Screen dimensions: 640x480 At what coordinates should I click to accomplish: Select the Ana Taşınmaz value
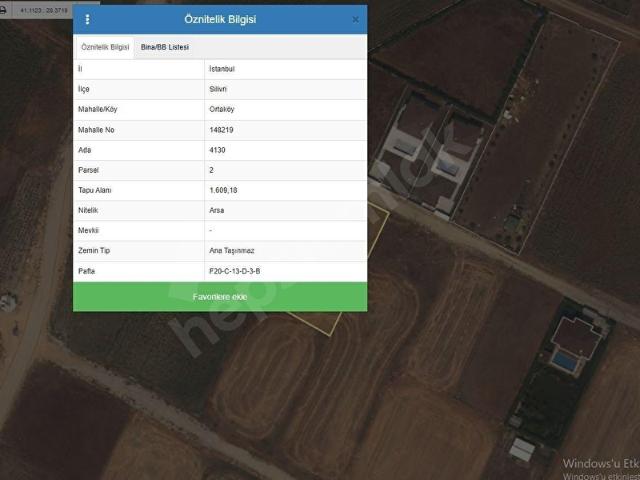231,251
